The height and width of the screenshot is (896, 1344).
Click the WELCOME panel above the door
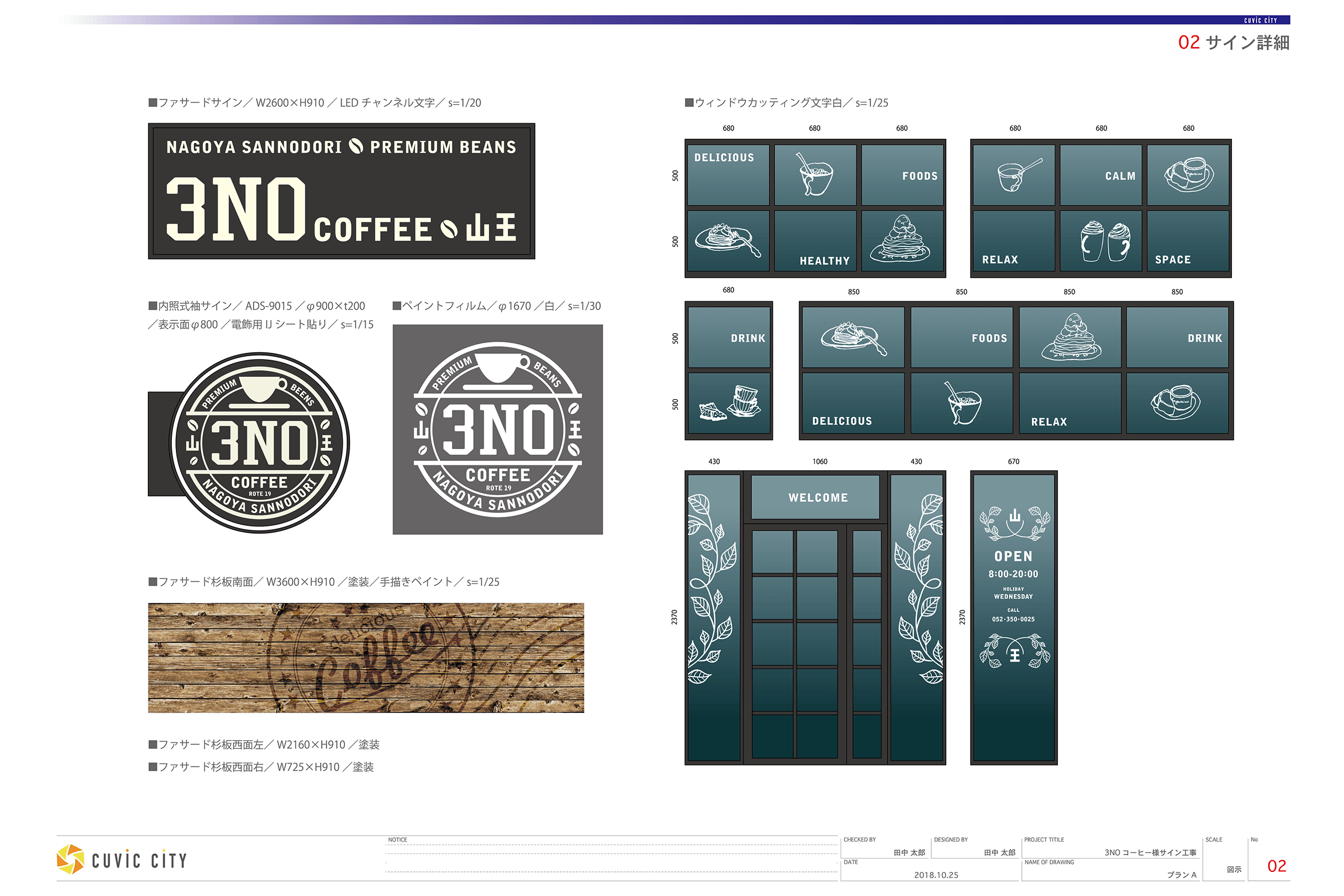pyautogui.click(x=817, y=497)
